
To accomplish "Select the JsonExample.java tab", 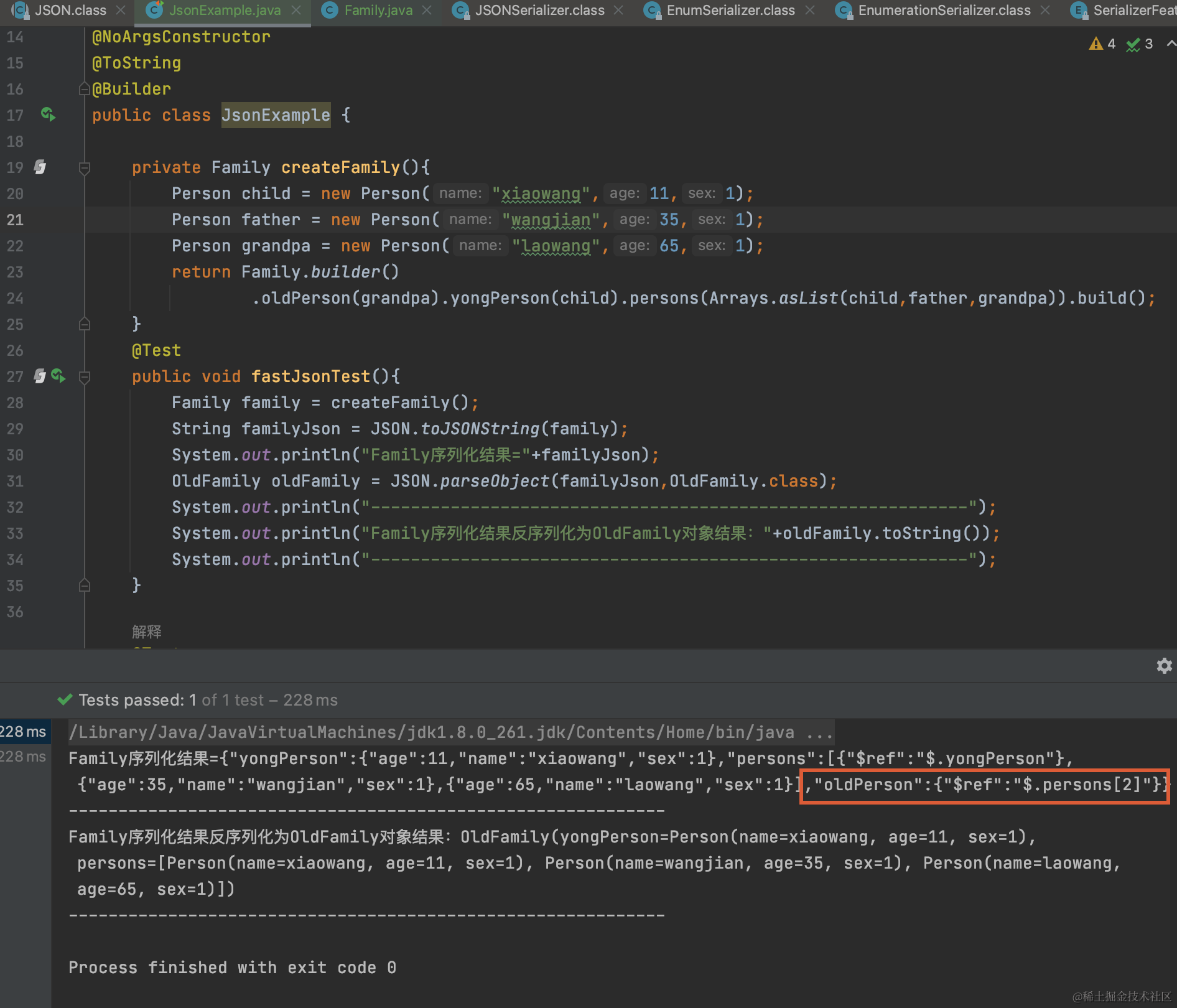I will [225, 11].
